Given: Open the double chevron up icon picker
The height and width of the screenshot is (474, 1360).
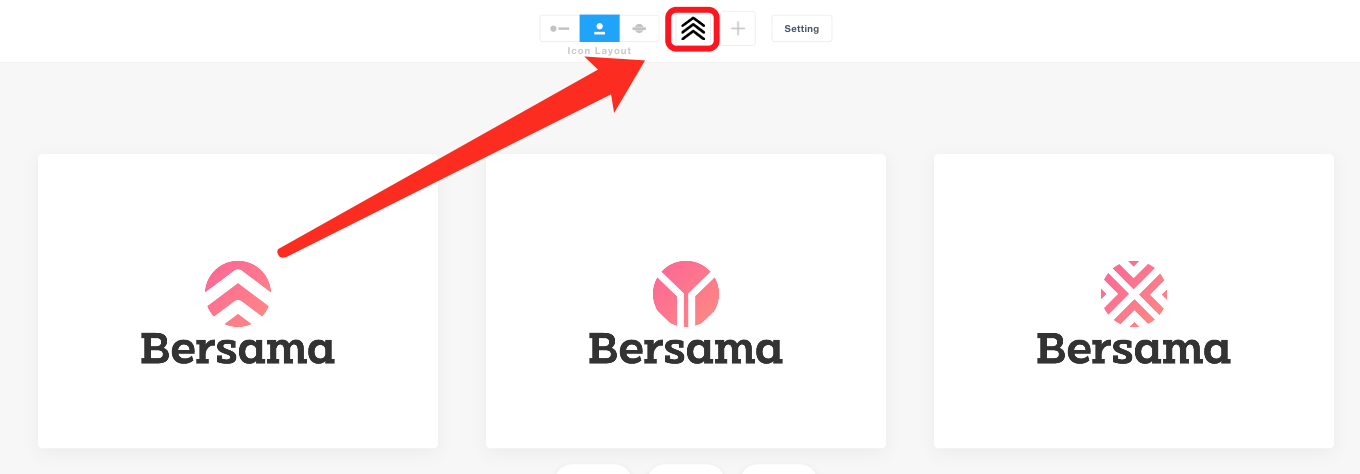Looking at the screenshot, I should pyautogui.click(x=693, y=29).
